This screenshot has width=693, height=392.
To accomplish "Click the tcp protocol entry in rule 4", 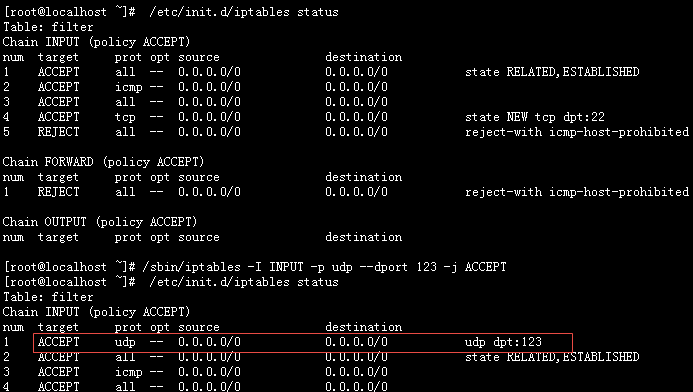I will [x=125, y=118].
